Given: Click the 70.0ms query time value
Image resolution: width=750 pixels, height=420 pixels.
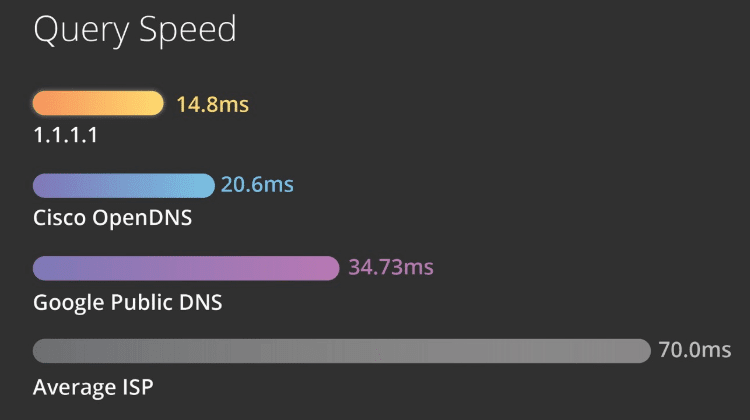Looking at the screenshot, I should pyautogui.click(x=695, y=351).
